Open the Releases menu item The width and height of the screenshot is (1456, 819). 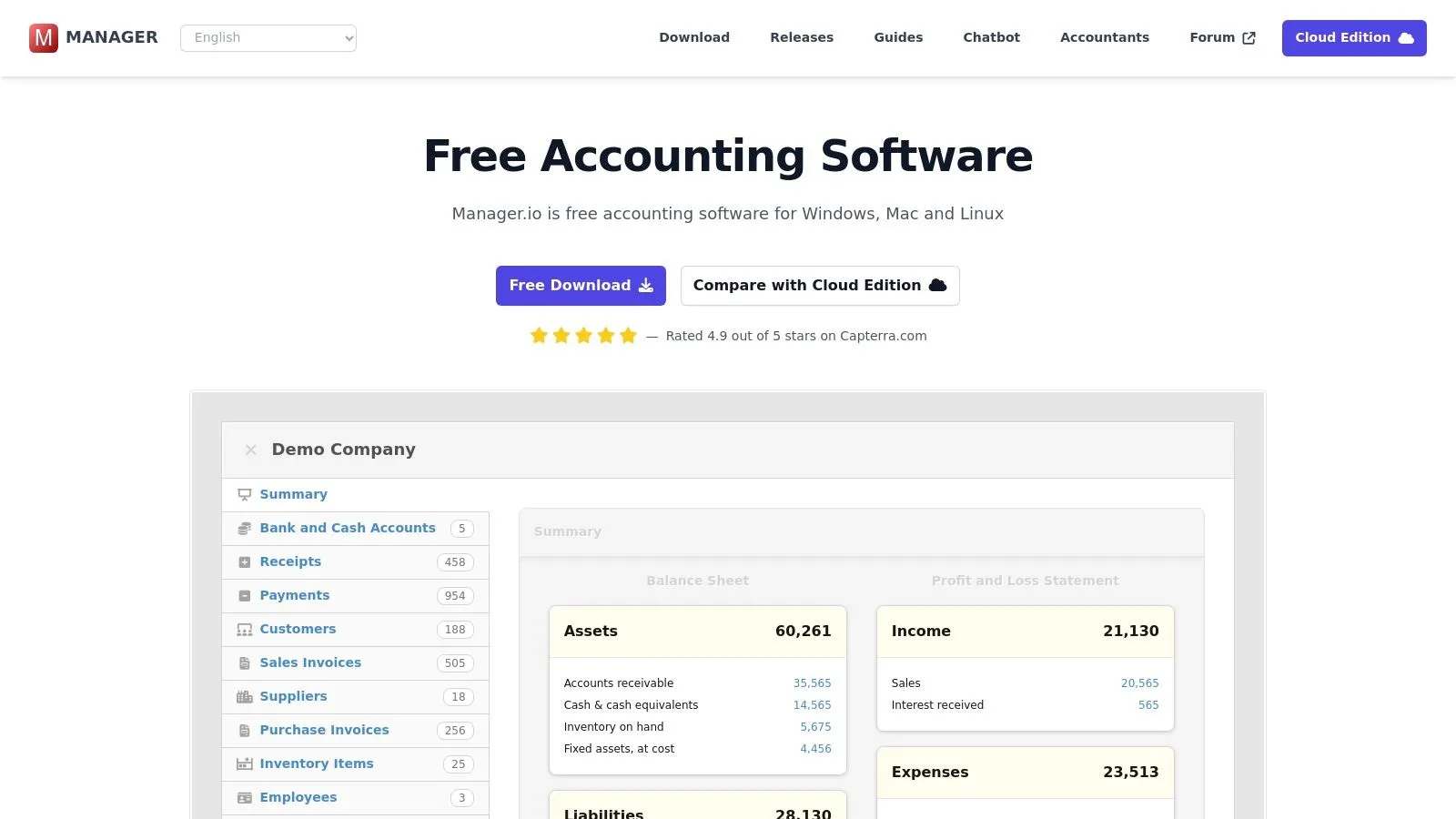click(802, 37)
